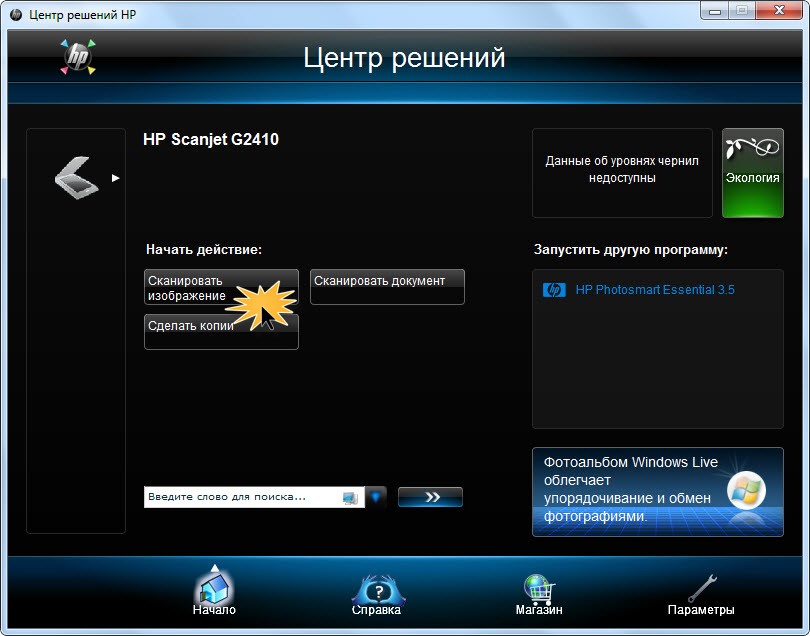The image size is (810, 636).
Task: Click the Начать действие heading
Action: pos(204,250)
